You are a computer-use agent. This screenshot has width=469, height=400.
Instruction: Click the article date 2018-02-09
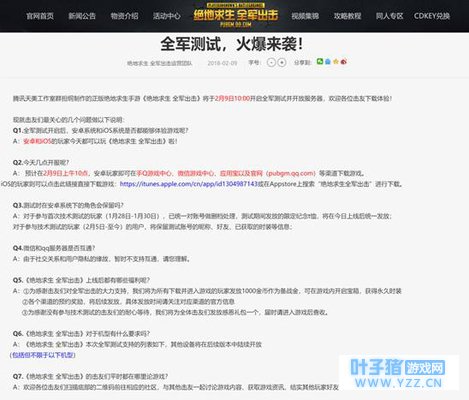click(x=222, y=63)
